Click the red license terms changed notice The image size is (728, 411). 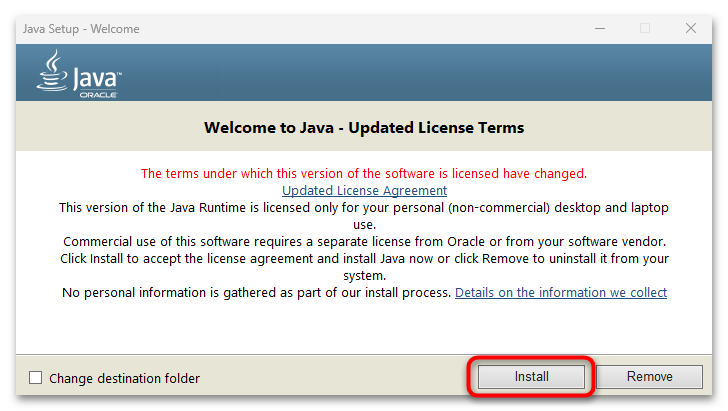tap(364, 173)
